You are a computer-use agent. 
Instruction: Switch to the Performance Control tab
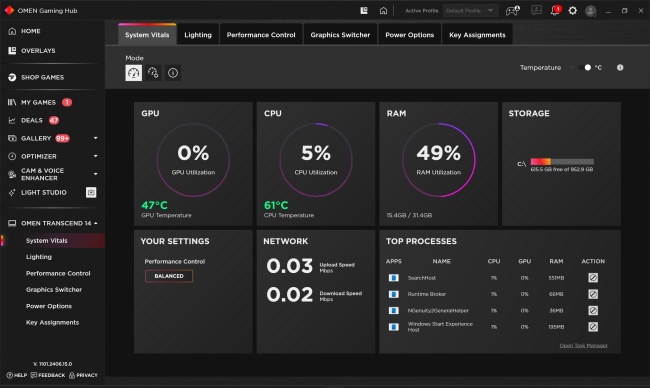(x=261, y=35)
